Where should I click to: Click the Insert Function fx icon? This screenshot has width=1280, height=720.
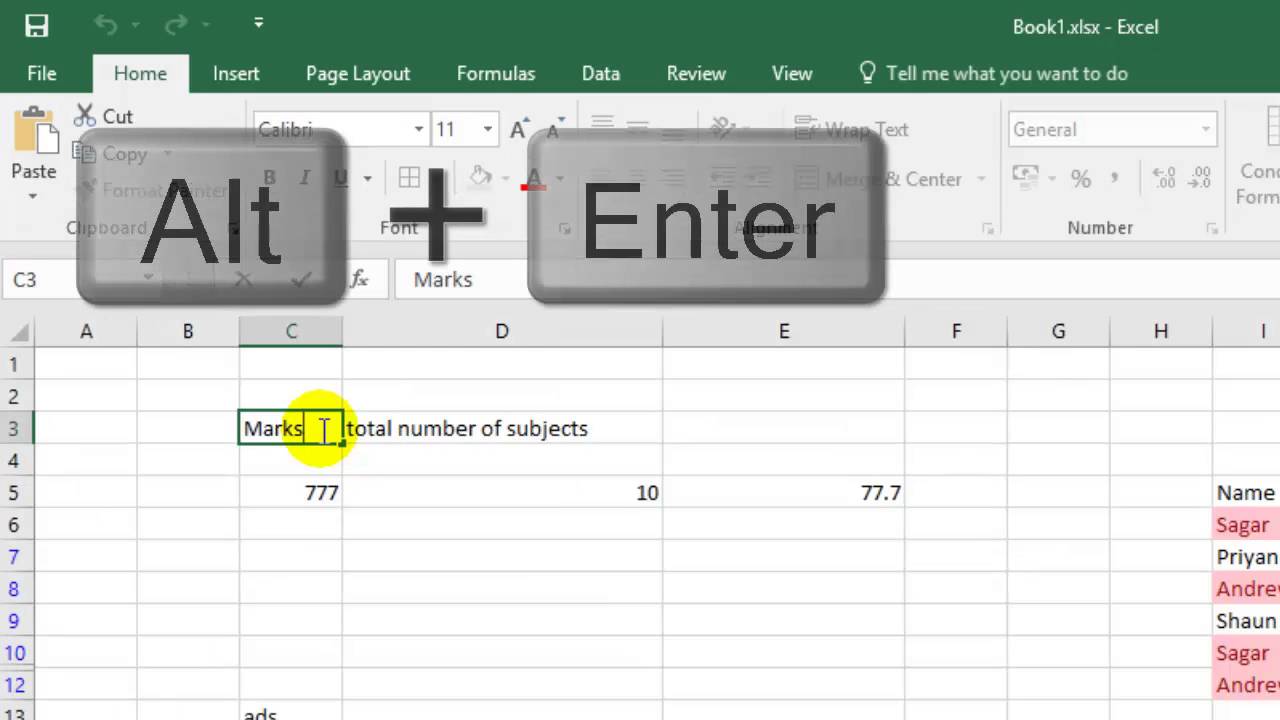tap(360, 280)
